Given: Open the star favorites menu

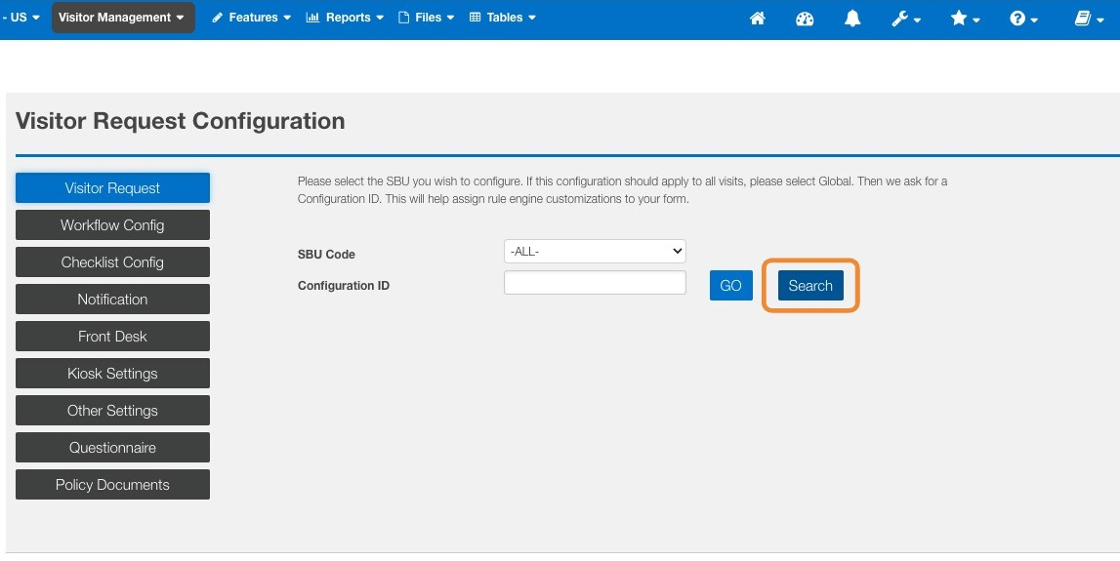Looking at the screenshot, I should coord(964,18).
